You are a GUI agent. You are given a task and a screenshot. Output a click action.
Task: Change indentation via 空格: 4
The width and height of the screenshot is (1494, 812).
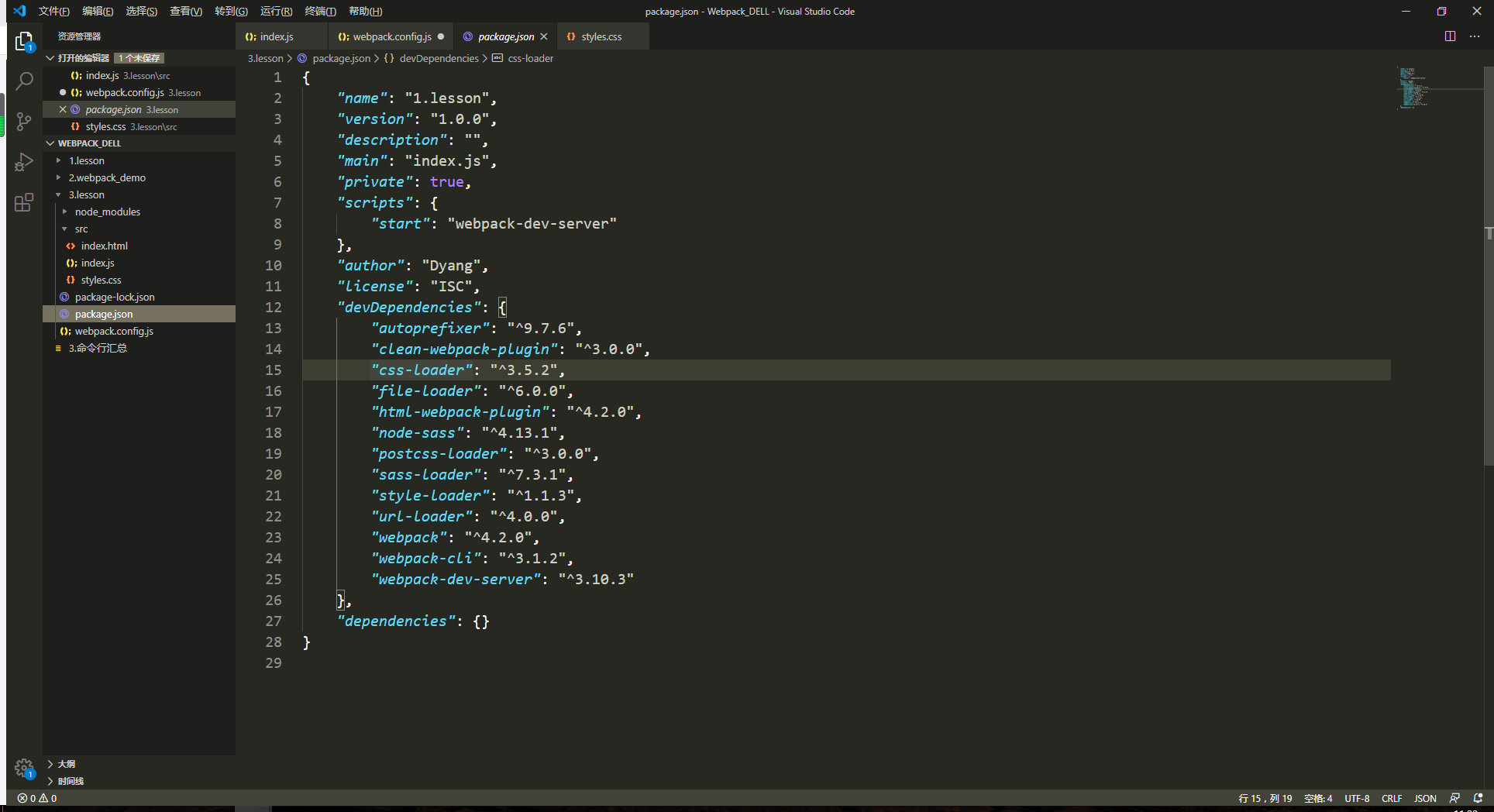point(1318,798)
